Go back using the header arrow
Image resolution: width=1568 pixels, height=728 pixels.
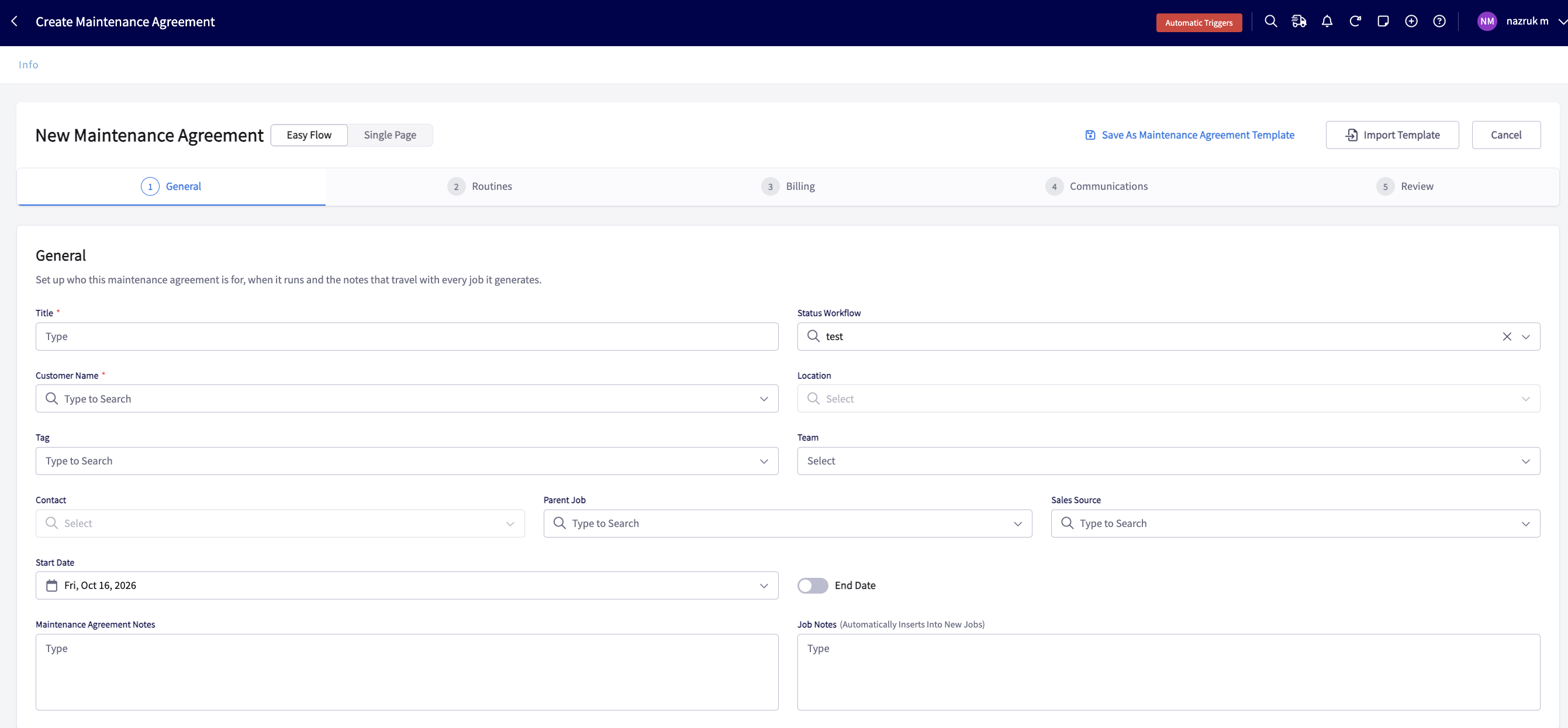(15, 21)
